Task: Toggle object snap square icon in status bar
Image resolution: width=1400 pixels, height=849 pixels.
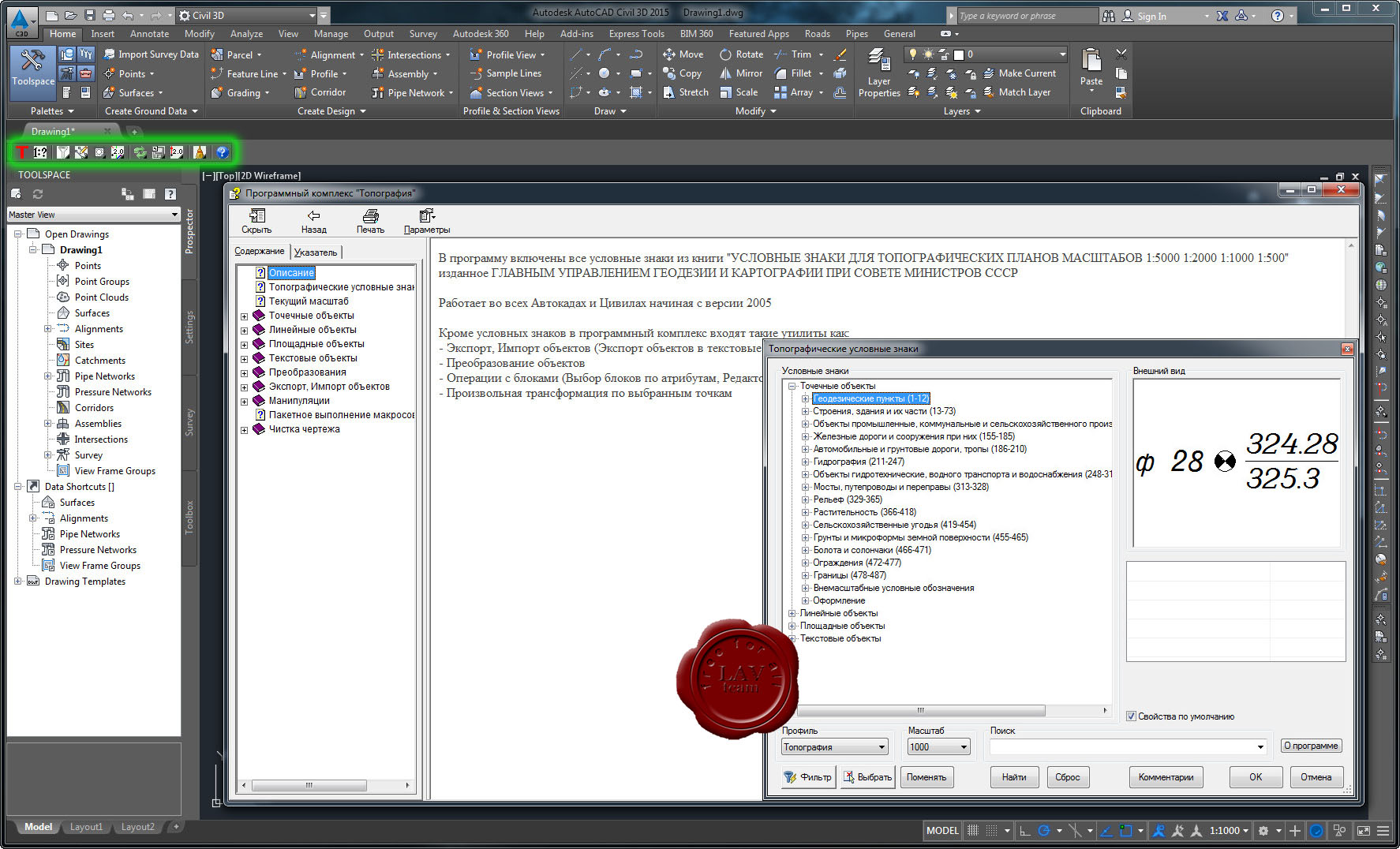Action: coord(1126,831)
